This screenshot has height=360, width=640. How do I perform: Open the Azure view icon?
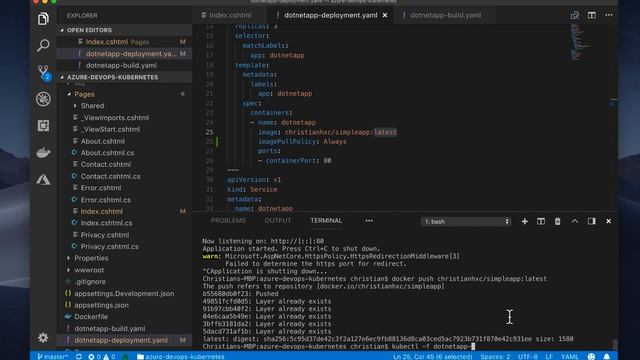pos(43,179)
